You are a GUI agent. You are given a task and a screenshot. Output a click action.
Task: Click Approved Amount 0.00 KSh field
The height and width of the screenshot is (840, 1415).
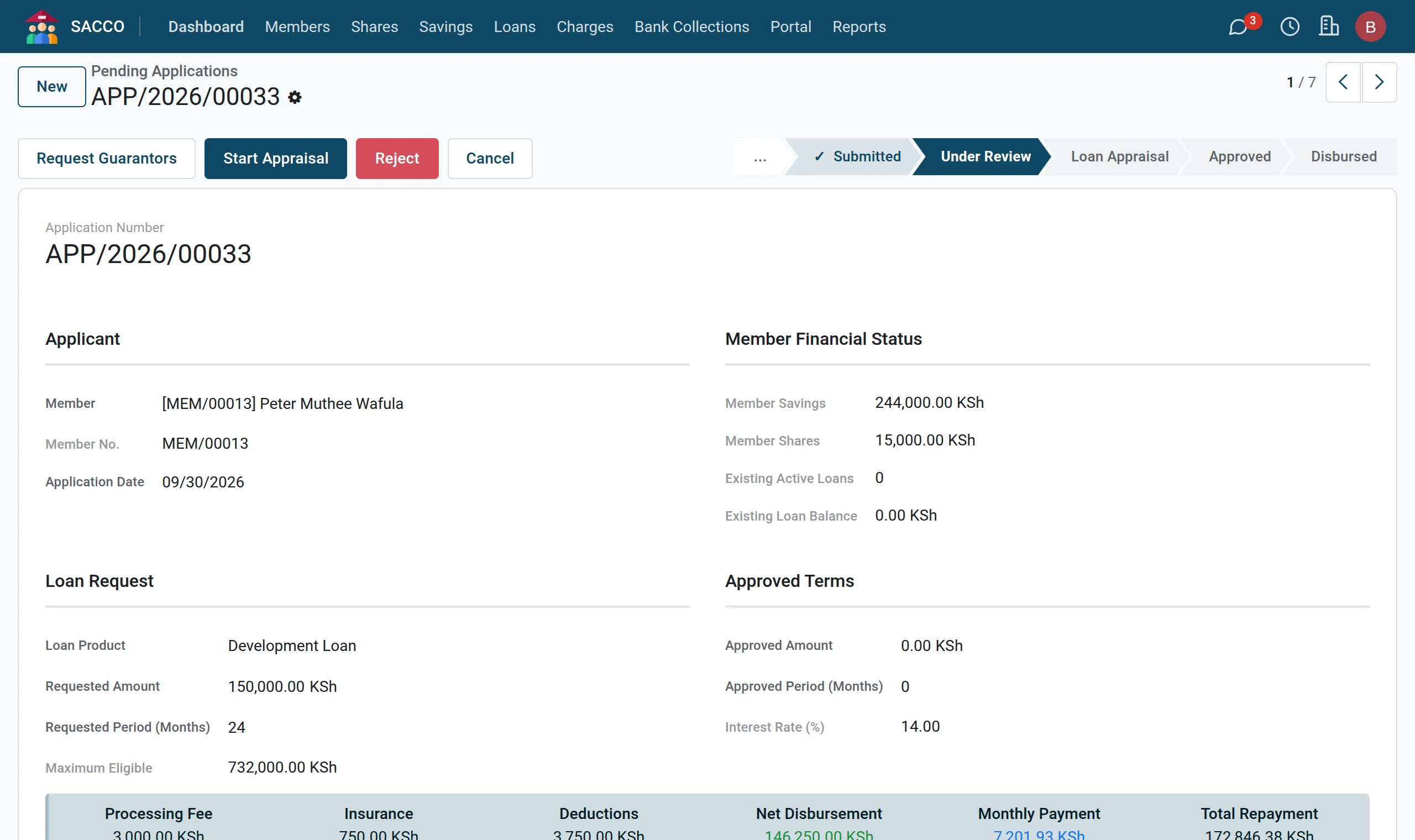tap(932, 646)
